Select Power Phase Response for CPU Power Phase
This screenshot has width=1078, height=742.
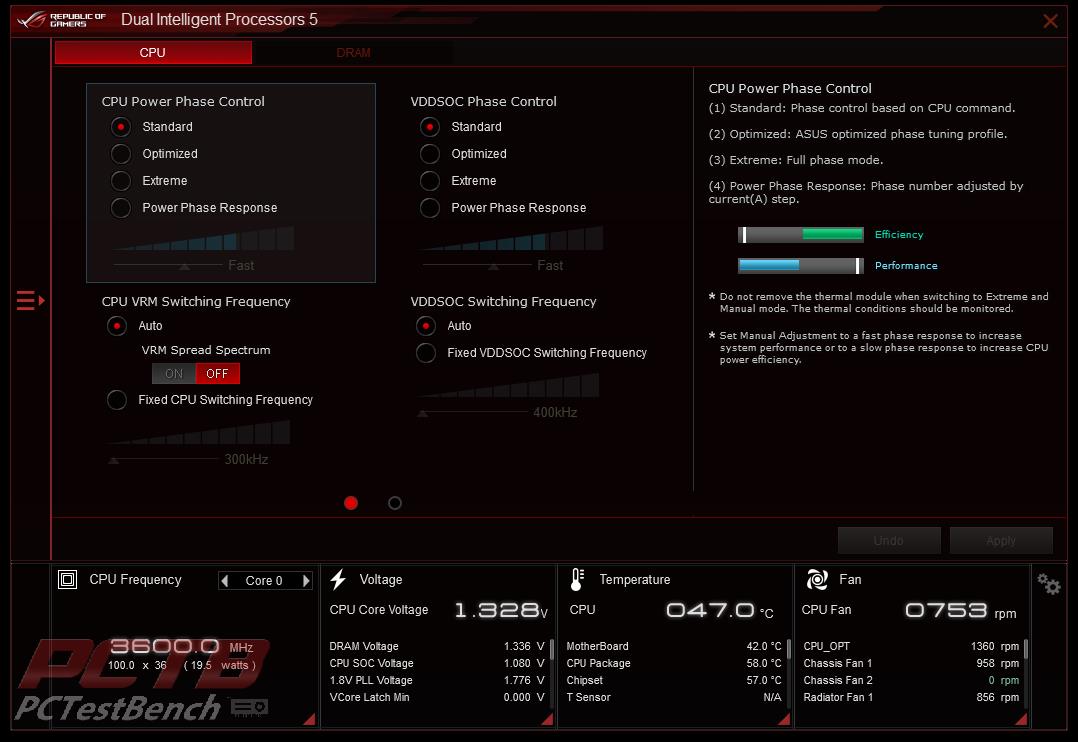coord(121,208)
